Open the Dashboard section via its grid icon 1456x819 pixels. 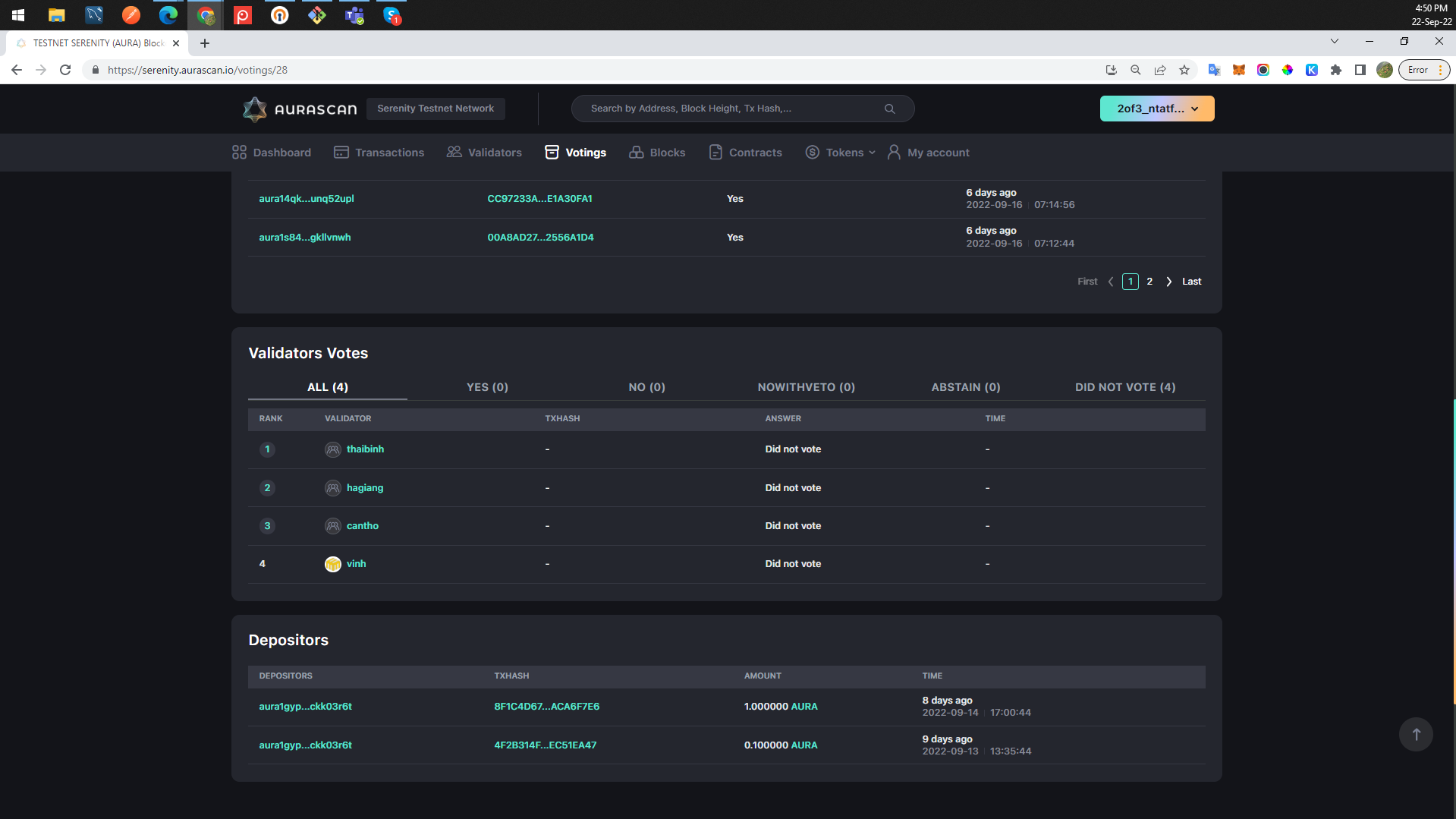point(238,152)
